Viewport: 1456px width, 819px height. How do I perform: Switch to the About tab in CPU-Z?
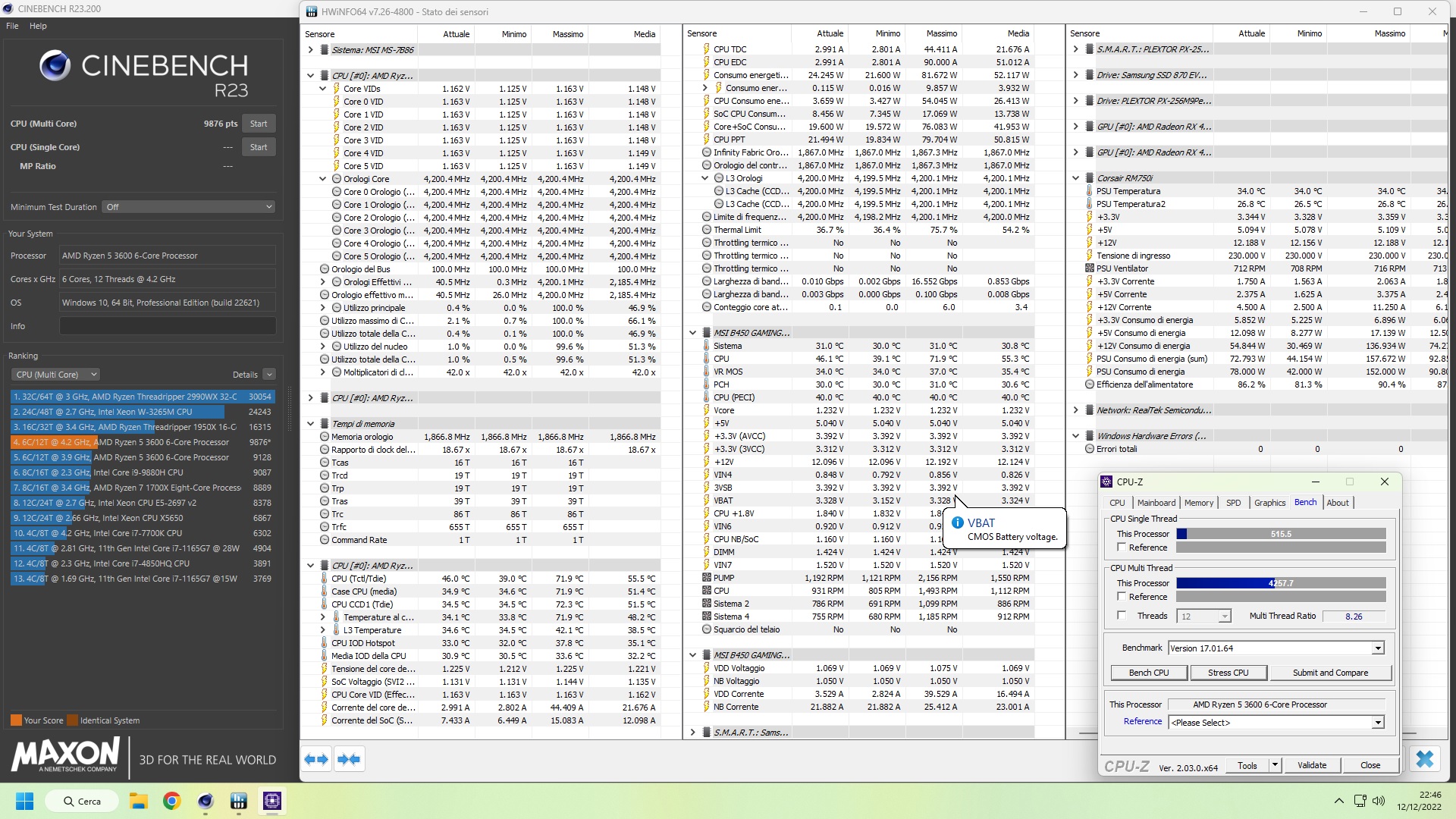coord(1338,503)
